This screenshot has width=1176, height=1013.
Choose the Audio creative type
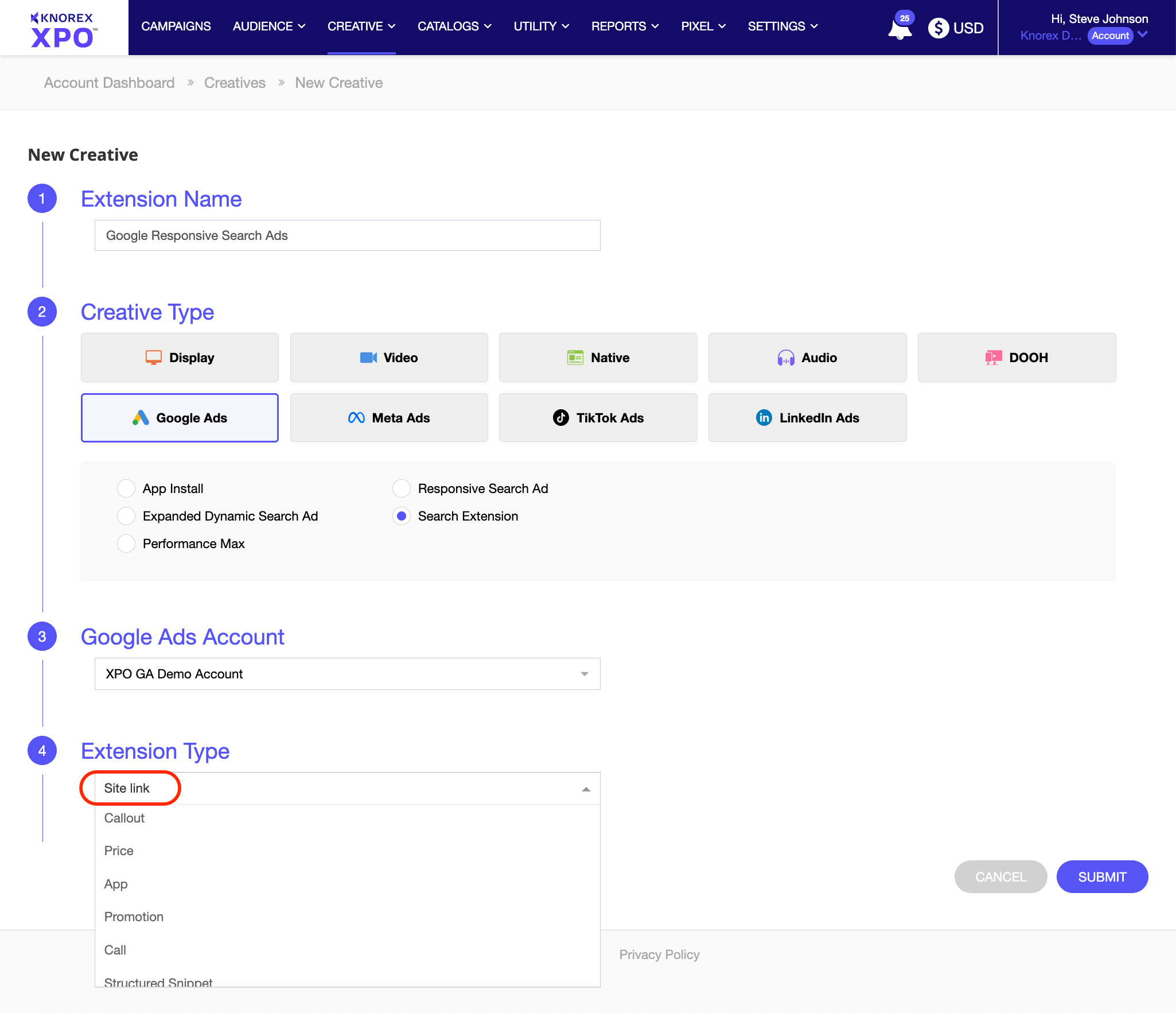pos(807,357)
